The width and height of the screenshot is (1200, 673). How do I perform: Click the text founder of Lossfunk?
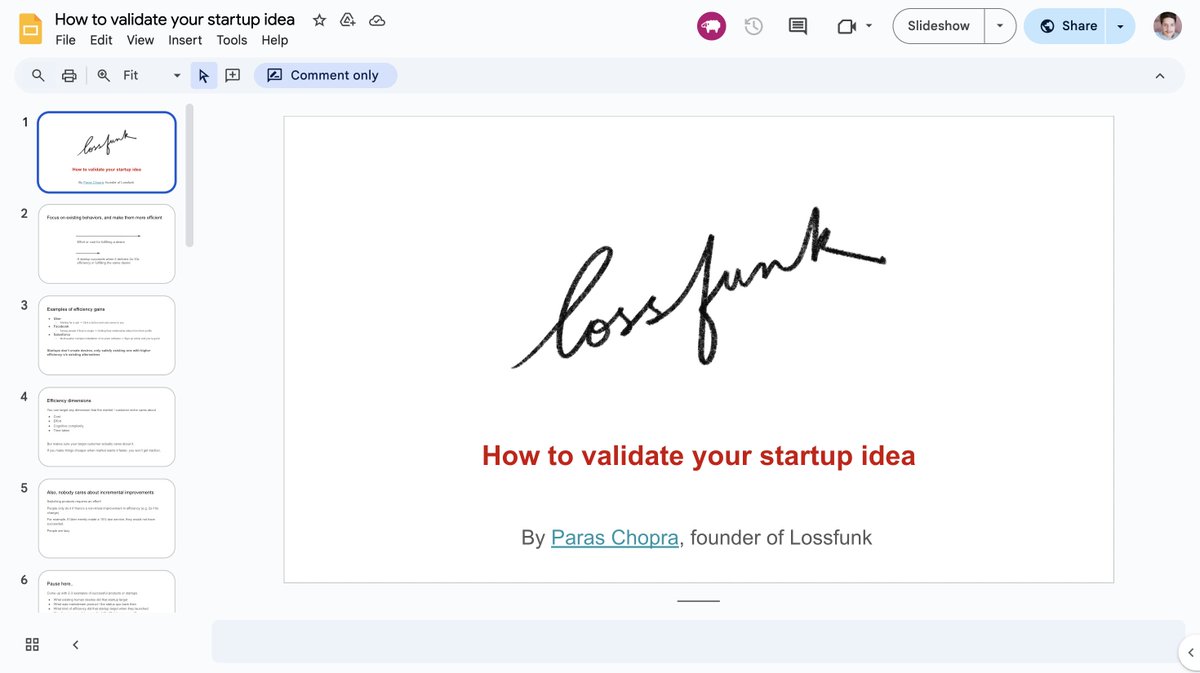pos(781,538)
